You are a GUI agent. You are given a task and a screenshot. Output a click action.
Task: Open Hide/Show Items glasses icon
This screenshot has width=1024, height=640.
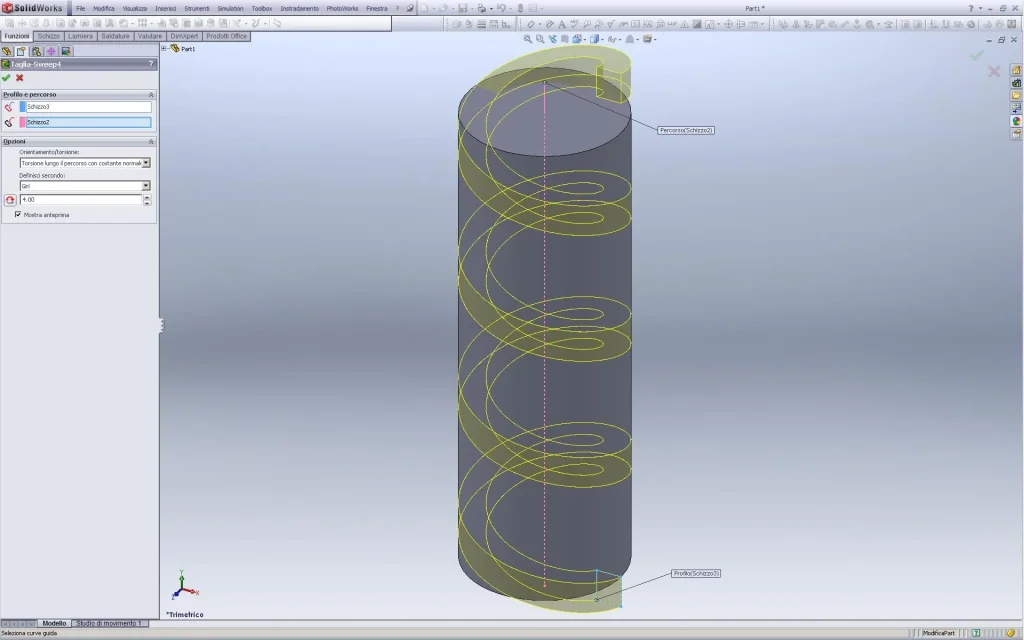pos(613,39)
